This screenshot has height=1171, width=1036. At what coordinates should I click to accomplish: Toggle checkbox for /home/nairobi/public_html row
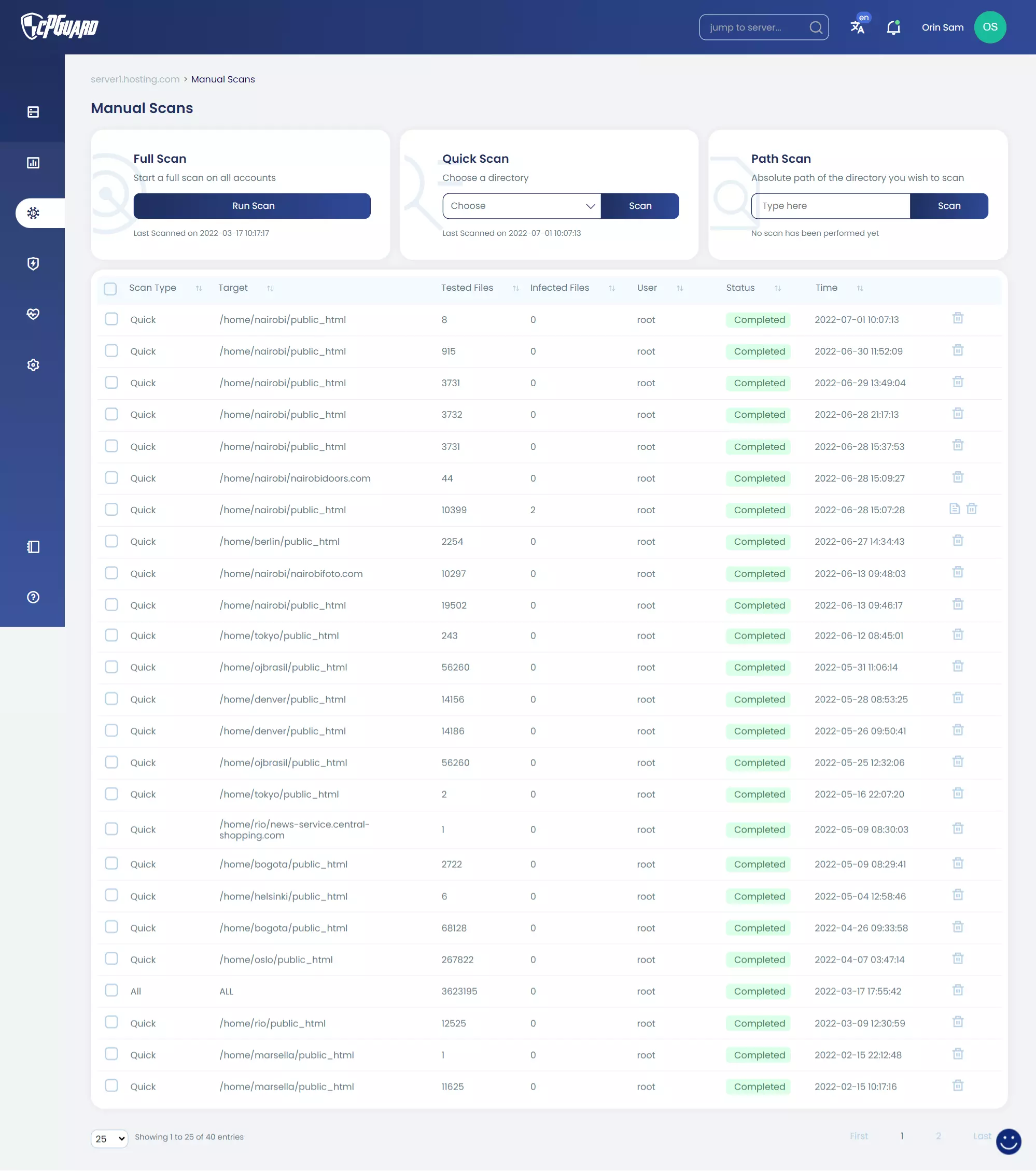pyautogui.click(x=111, y=319)
